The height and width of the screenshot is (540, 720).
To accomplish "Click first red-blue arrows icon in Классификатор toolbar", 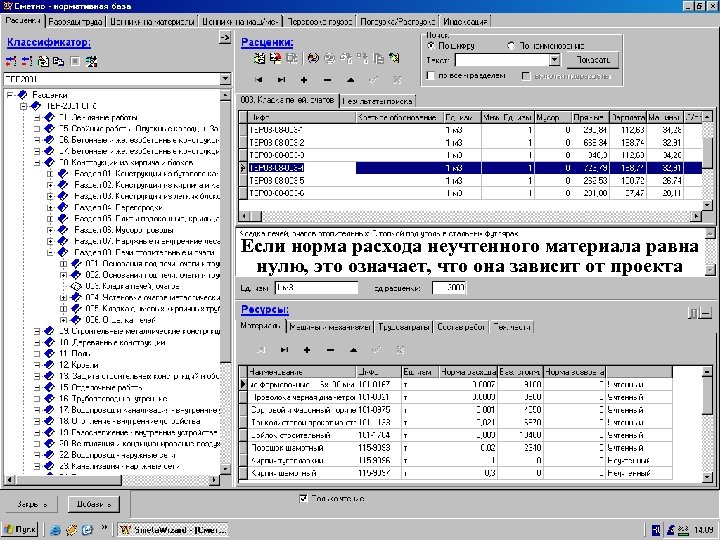I will (x=11, y=61).
